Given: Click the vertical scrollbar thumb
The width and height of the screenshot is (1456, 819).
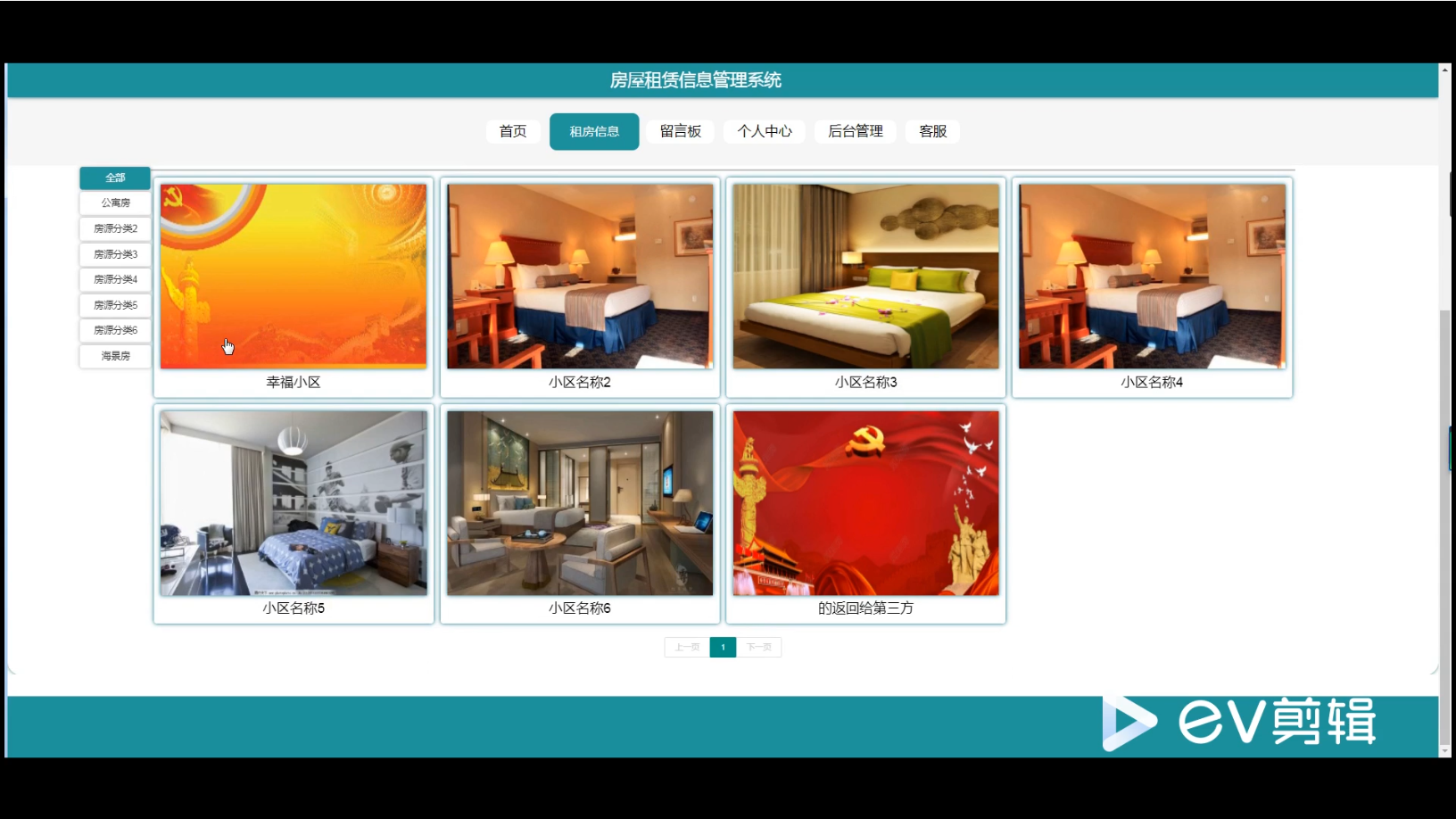Looking at the screenshot, I should [1445, 526].
